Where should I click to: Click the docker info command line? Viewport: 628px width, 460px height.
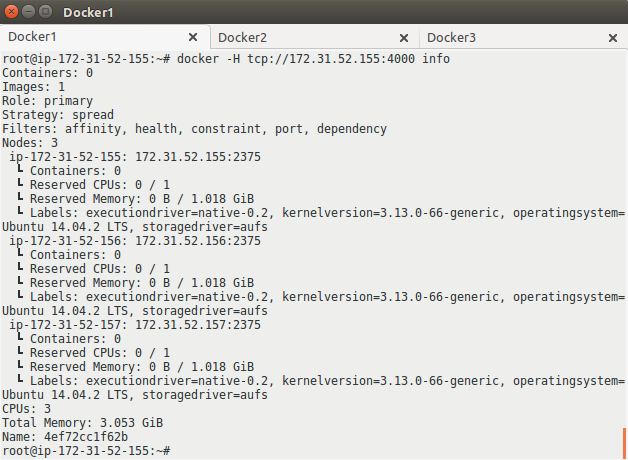point(226,59)
